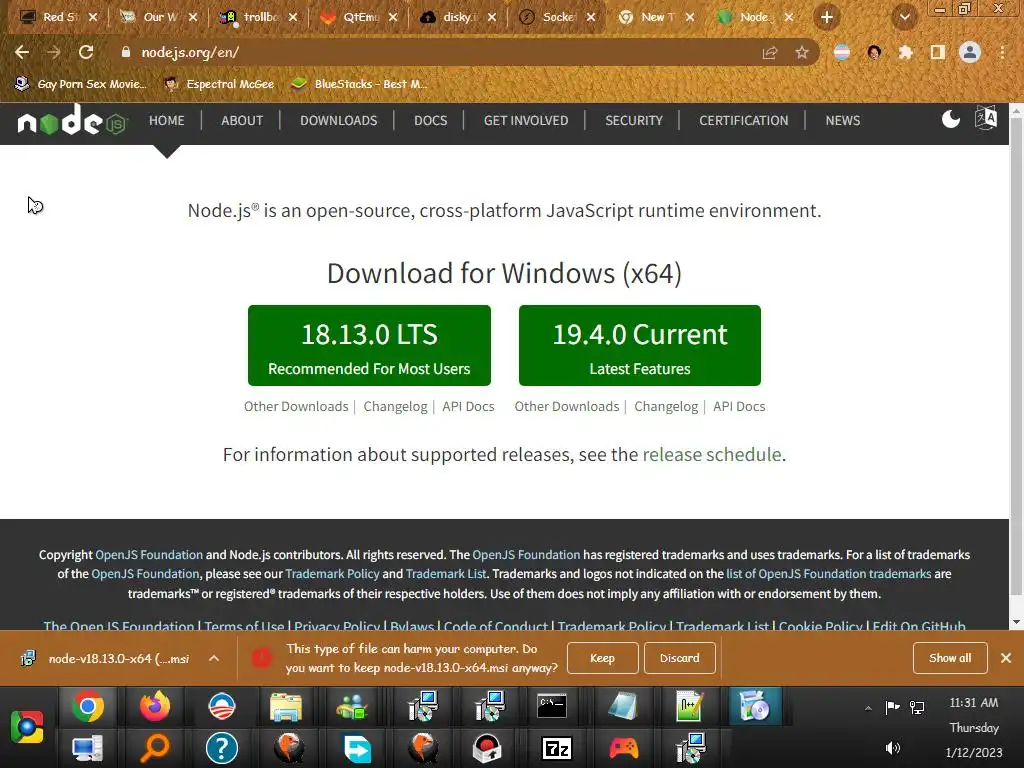Download 19.4.0 Current version
Screen dimensions: 1024x768
click(x=639, y=345)
